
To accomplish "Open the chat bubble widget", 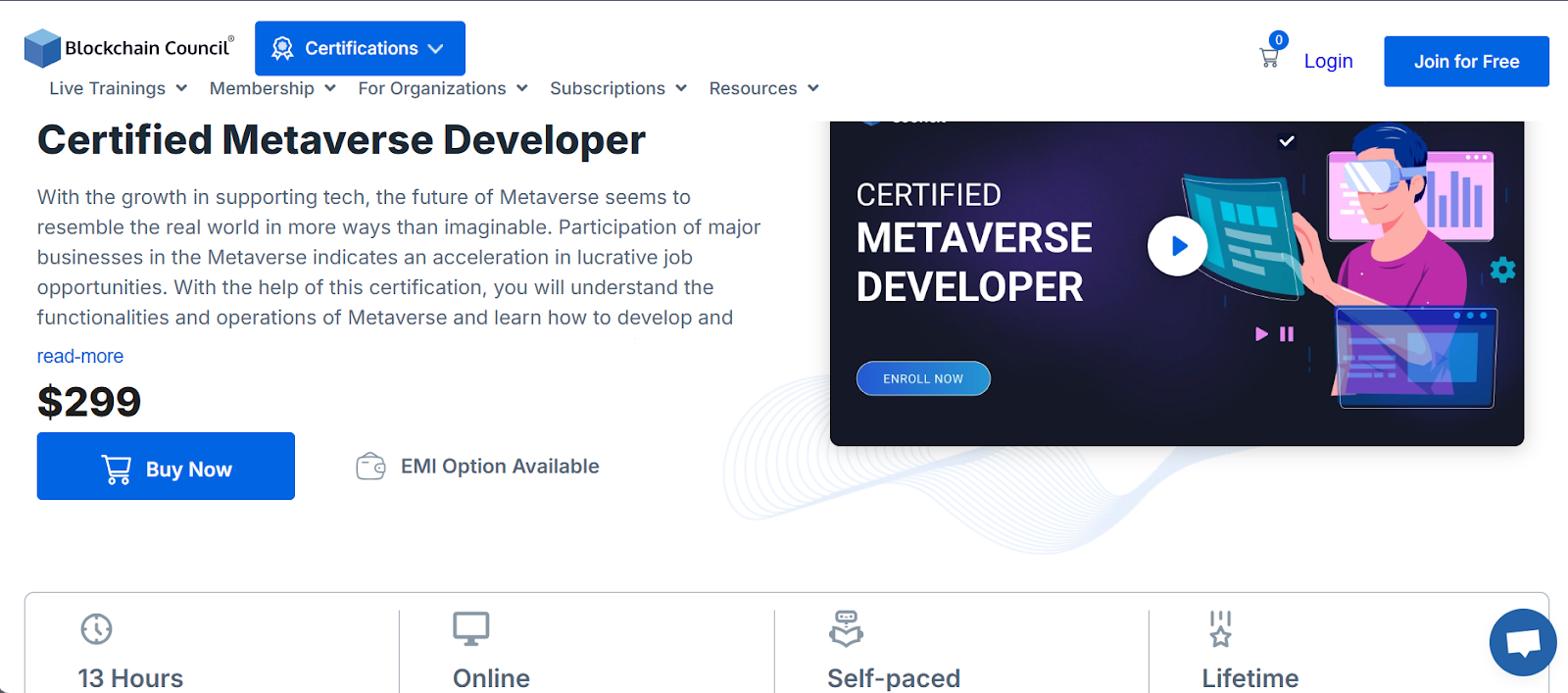I will [1523, 643].
